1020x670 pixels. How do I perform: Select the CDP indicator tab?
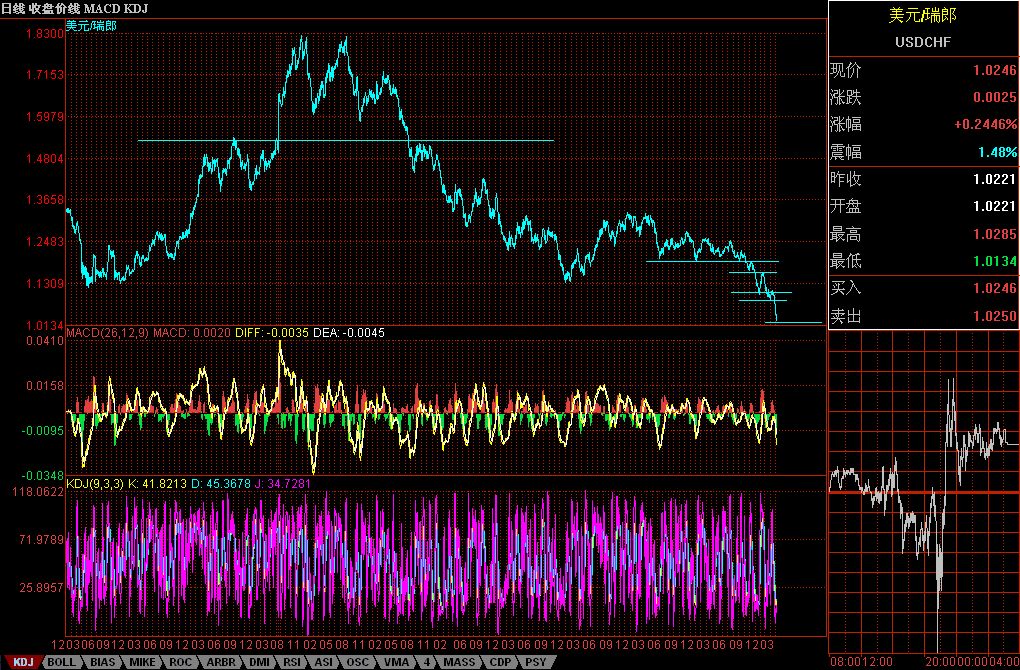[499, 662]
